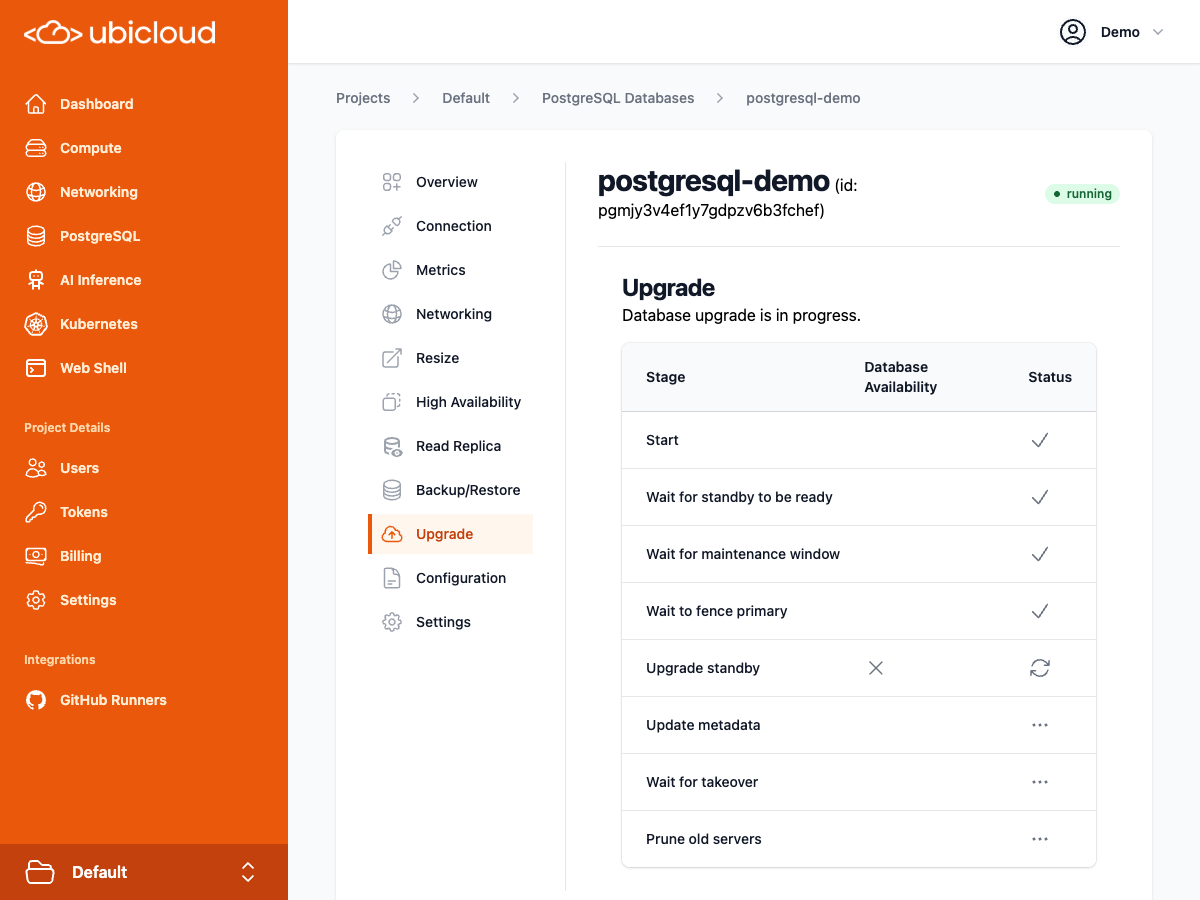Click the X availability icon for Upgrade standby
Screen dimensions: 1200x900
[876, 668]
